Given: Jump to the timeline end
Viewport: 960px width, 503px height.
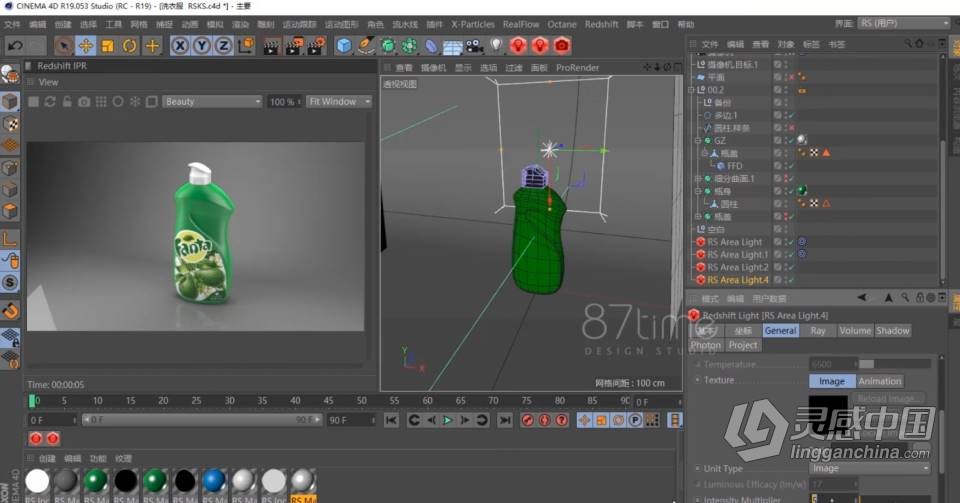Looking at the screenshot, I should click(504, 420).
